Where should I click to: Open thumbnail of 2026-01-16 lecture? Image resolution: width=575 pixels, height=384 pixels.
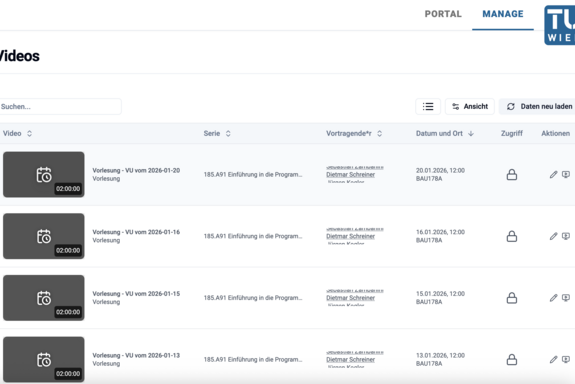click(44, 236)
